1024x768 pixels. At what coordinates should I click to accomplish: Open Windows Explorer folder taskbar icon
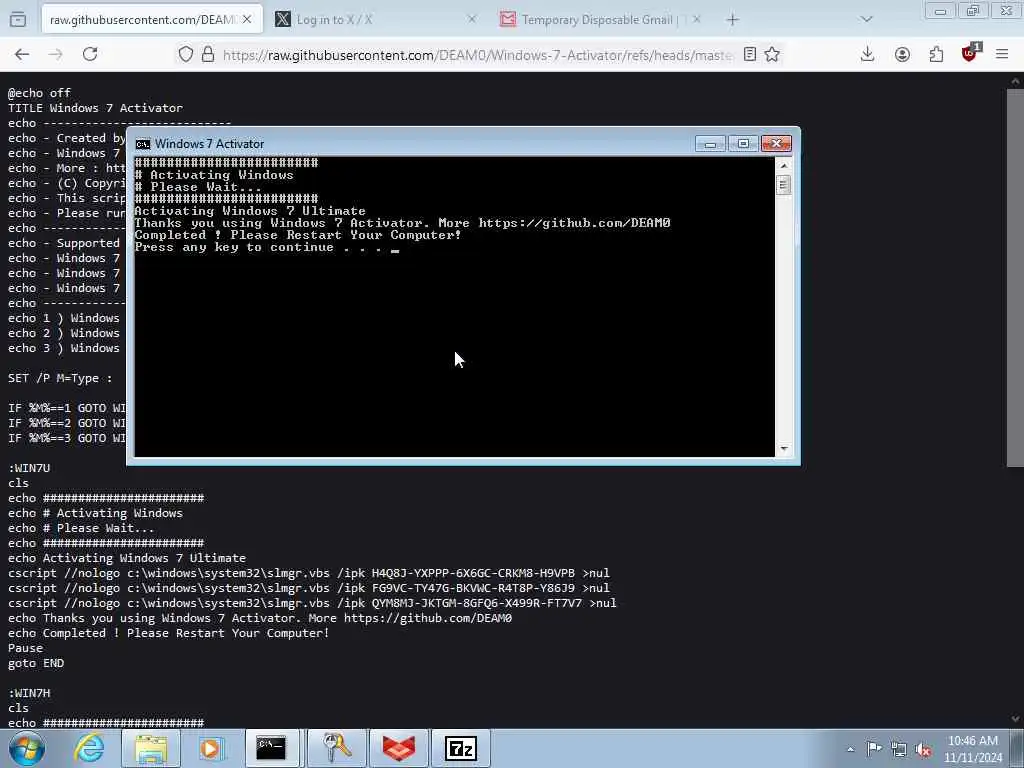click(151, 748)
